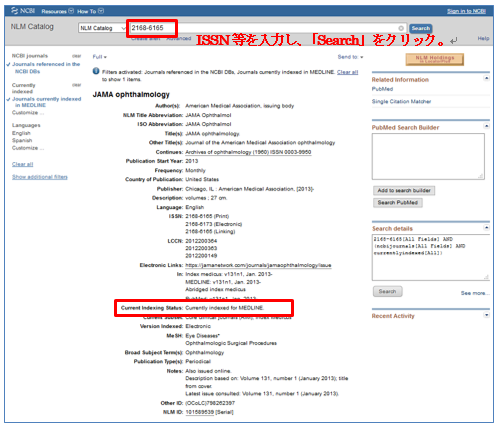Open the NLM Holdings LocatorPlus image button
498x429 pixels.
pos(435,59)
